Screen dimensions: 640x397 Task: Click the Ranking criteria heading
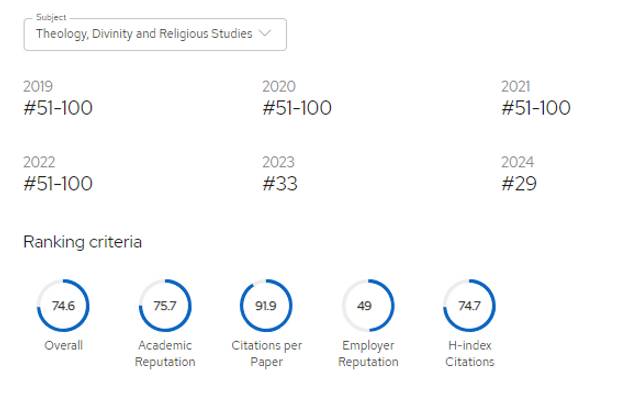(82, 242)
